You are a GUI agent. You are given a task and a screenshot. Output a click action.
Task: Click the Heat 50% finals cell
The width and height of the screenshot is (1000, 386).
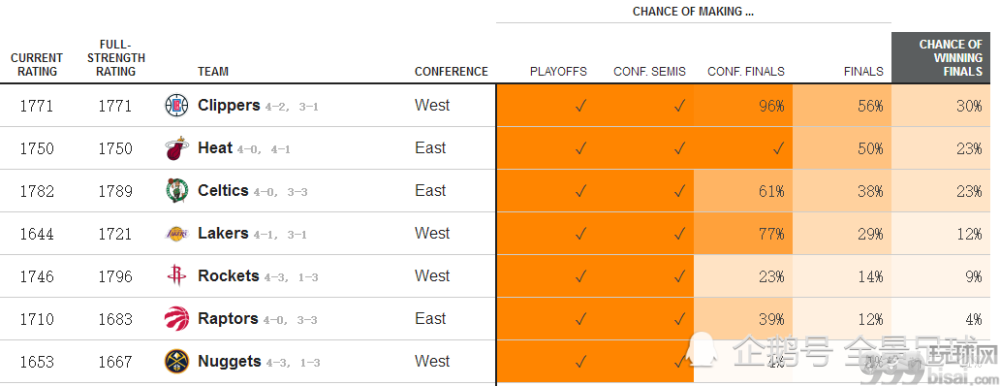point(842,148)
